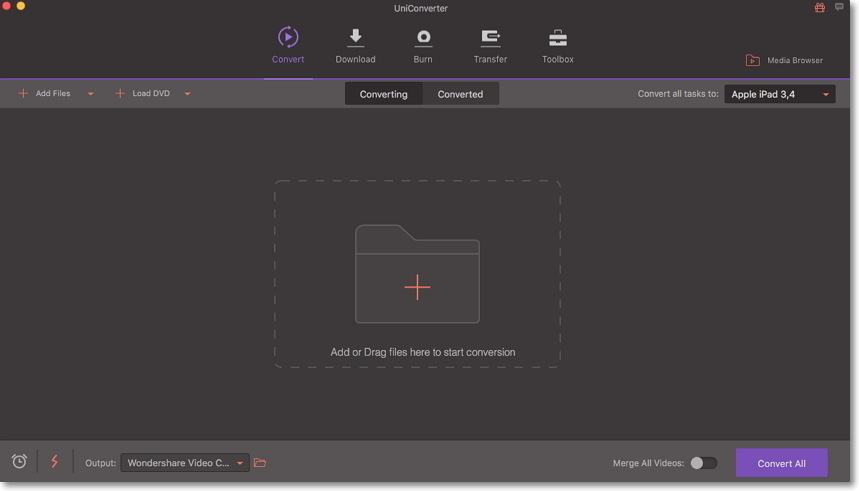Click 'Add or Drag files here to start conversion'
Viewport: 859px width, 491px height.
[x=423, y=352]
